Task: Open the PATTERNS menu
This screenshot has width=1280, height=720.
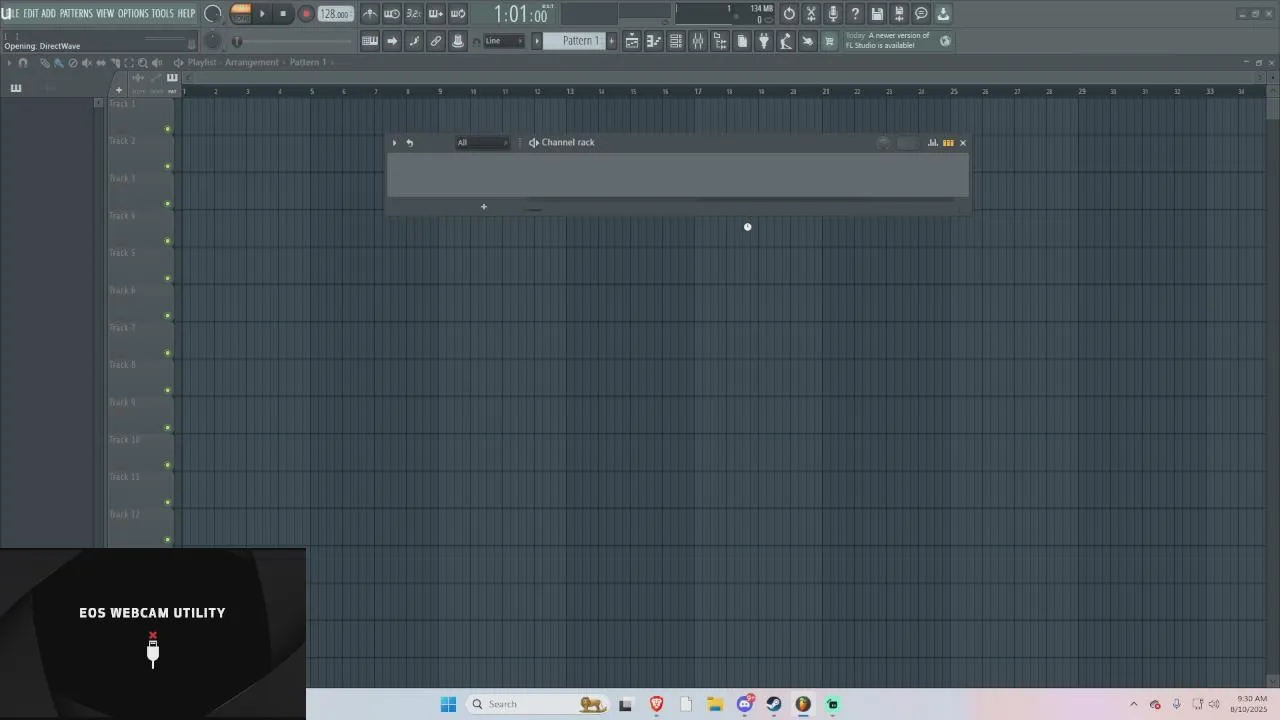Action: coord(76,14)
